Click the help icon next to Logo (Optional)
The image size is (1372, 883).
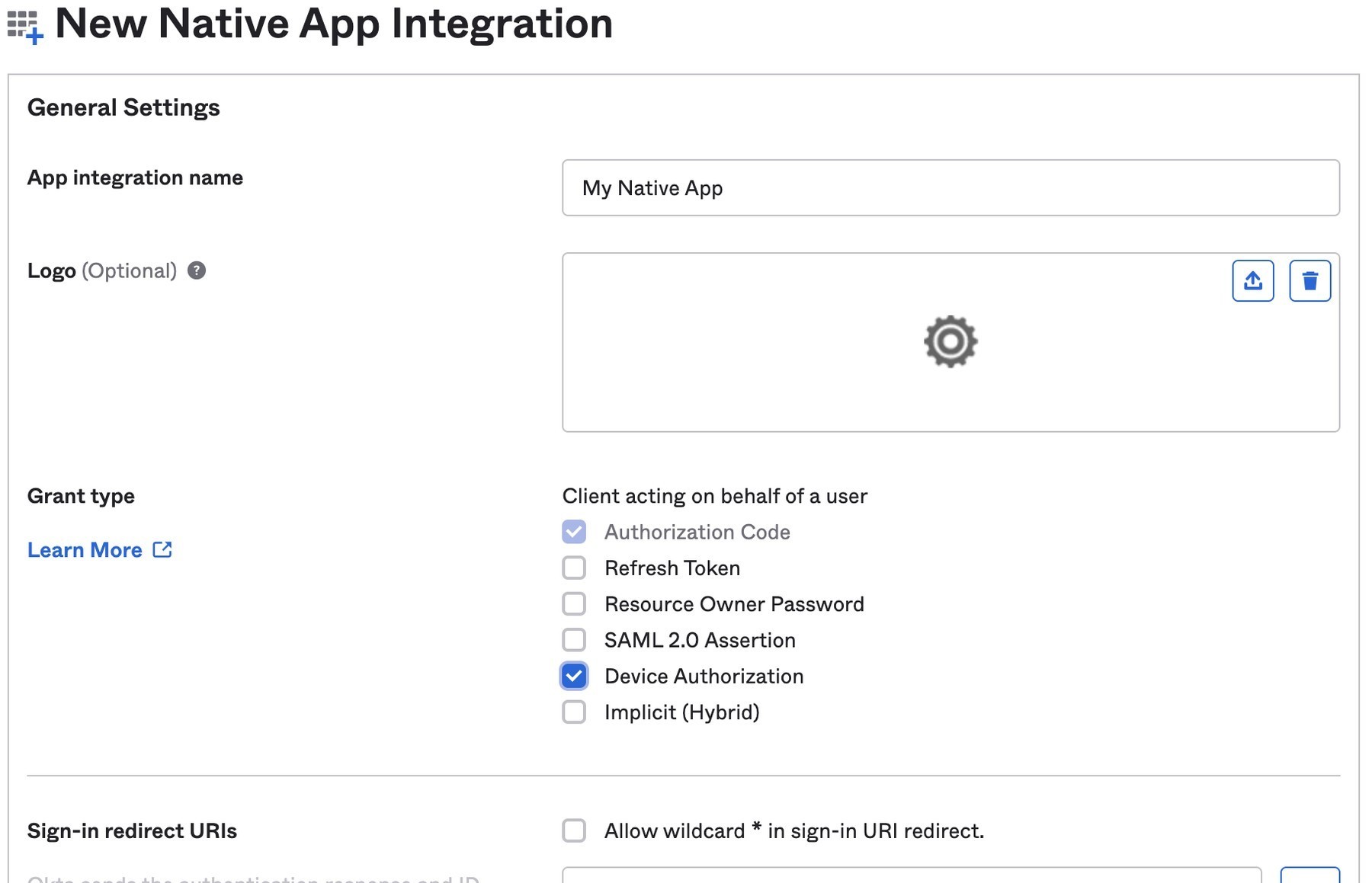[197, 270]
